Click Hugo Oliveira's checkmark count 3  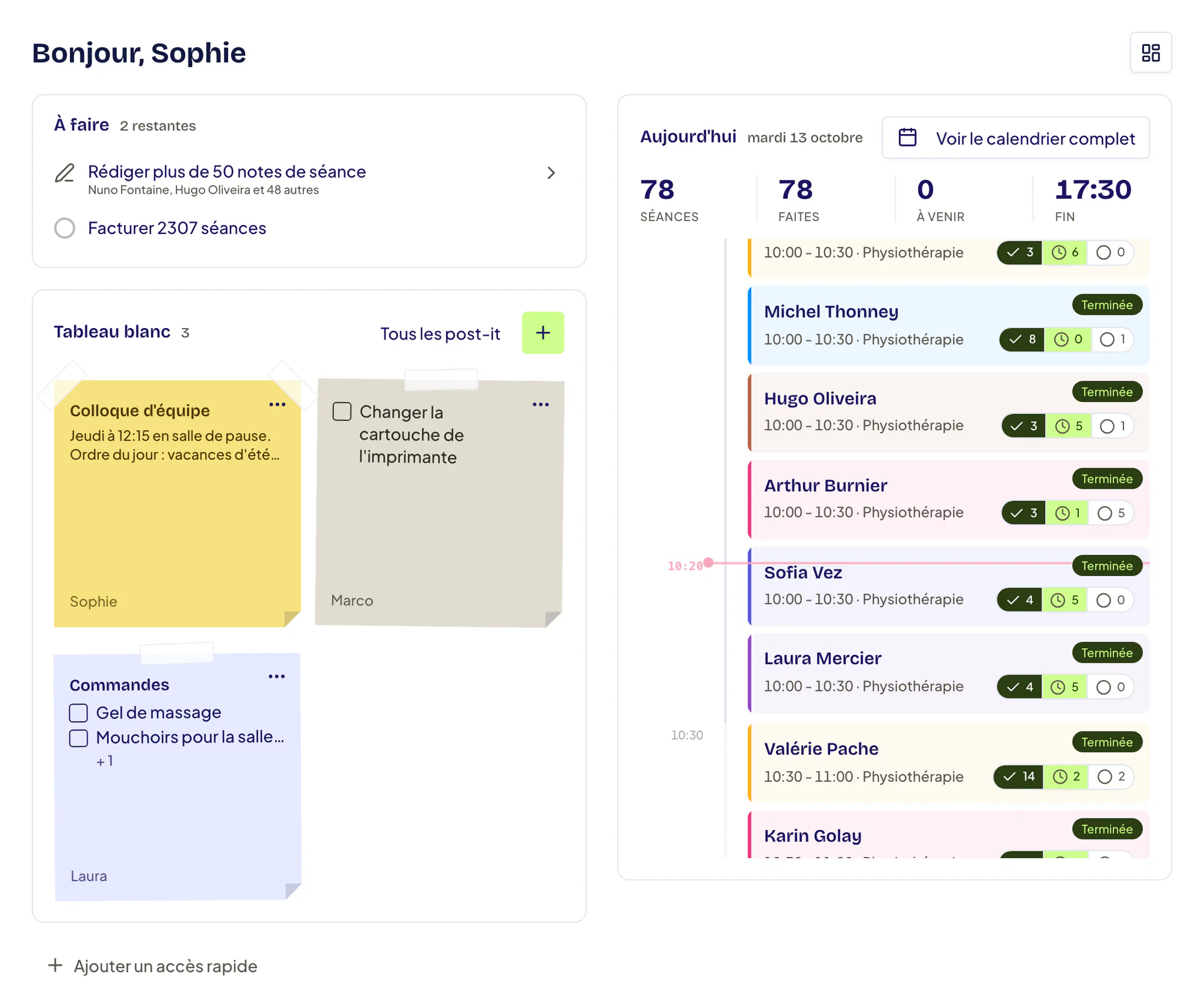[1023, 426]
